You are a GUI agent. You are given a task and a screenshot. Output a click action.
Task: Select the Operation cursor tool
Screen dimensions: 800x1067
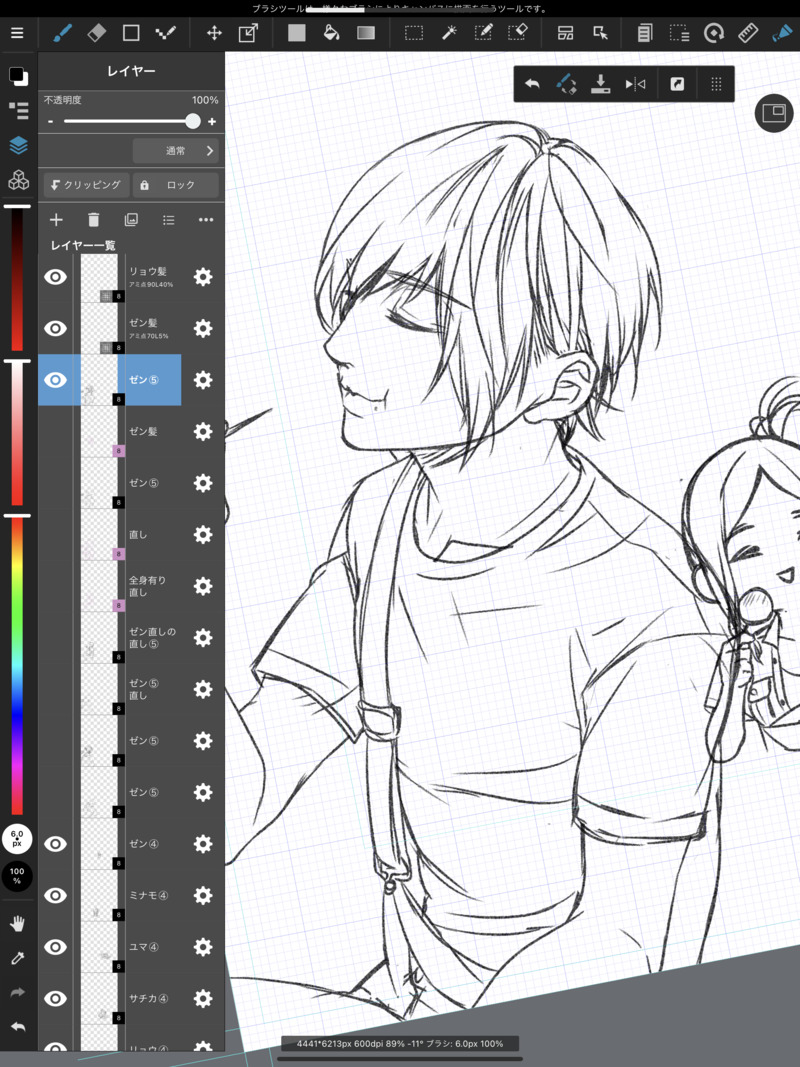[x=600, y=33]
